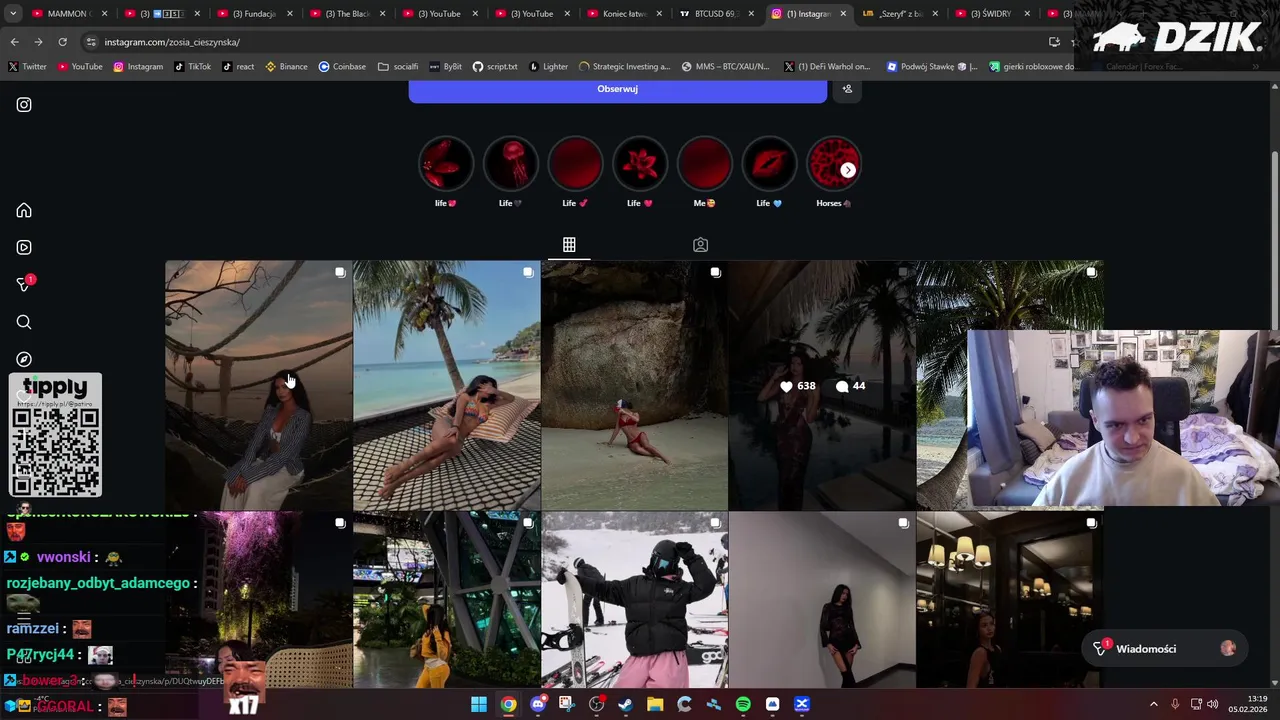
Task: Open flower highlight labeled Life
Action: [640, 172]
